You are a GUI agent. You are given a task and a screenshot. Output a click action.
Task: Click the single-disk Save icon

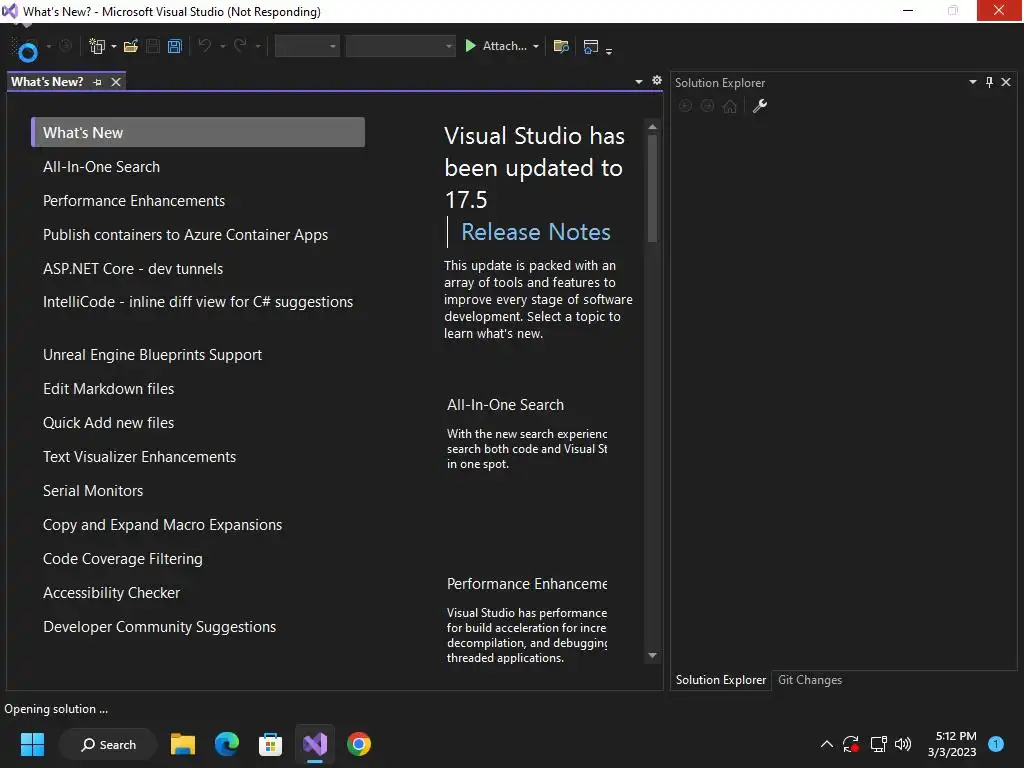153,46
